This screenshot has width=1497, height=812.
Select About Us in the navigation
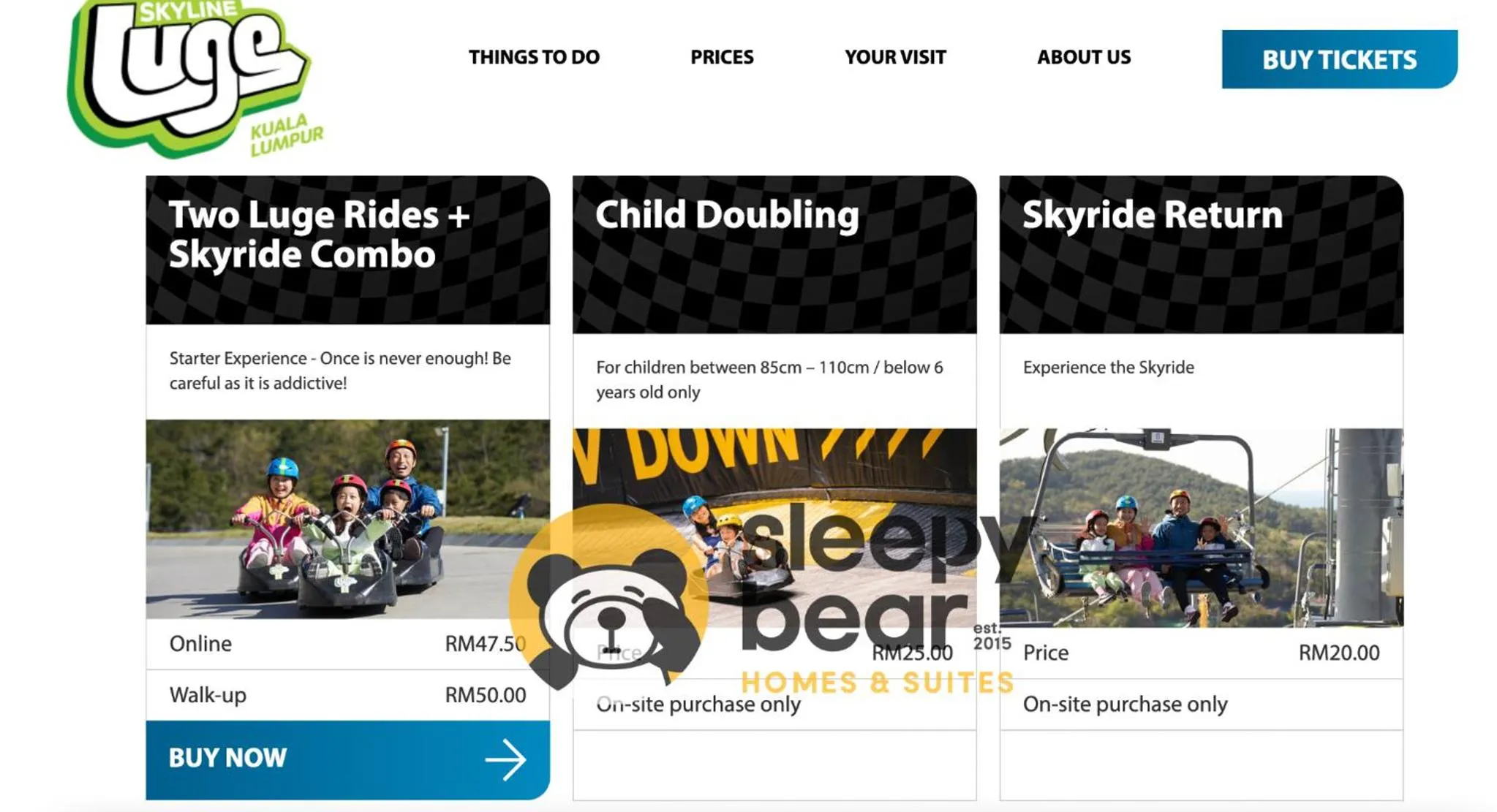tap(1084, 57)
